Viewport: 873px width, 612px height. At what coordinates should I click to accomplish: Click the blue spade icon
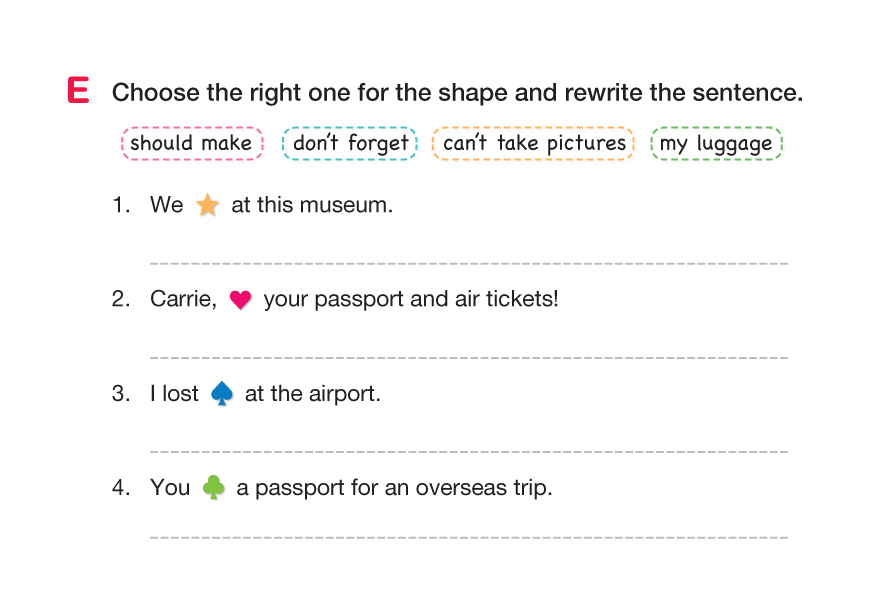[x=222, y=394]
